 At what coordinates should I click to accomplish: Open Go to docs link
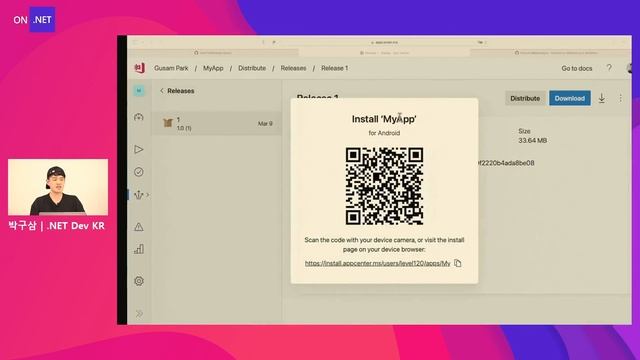coord(576,69)
